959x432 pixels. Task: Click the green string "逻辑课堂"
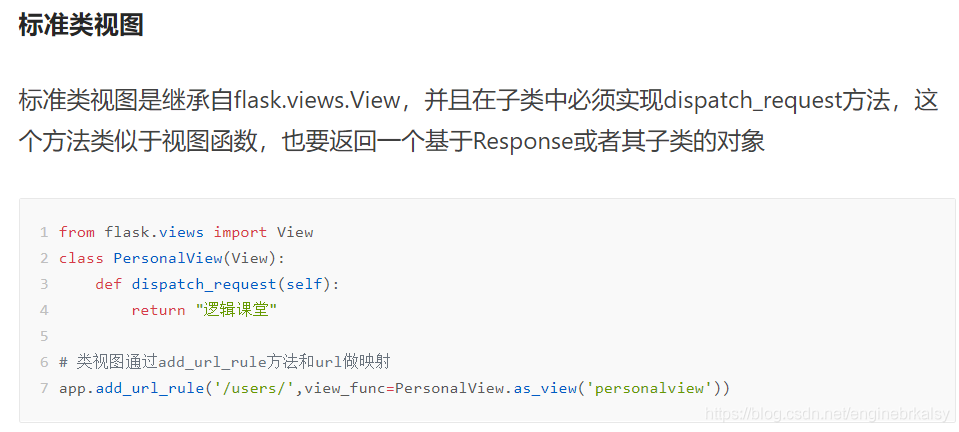pyautogui.click(x=236, y=310)
